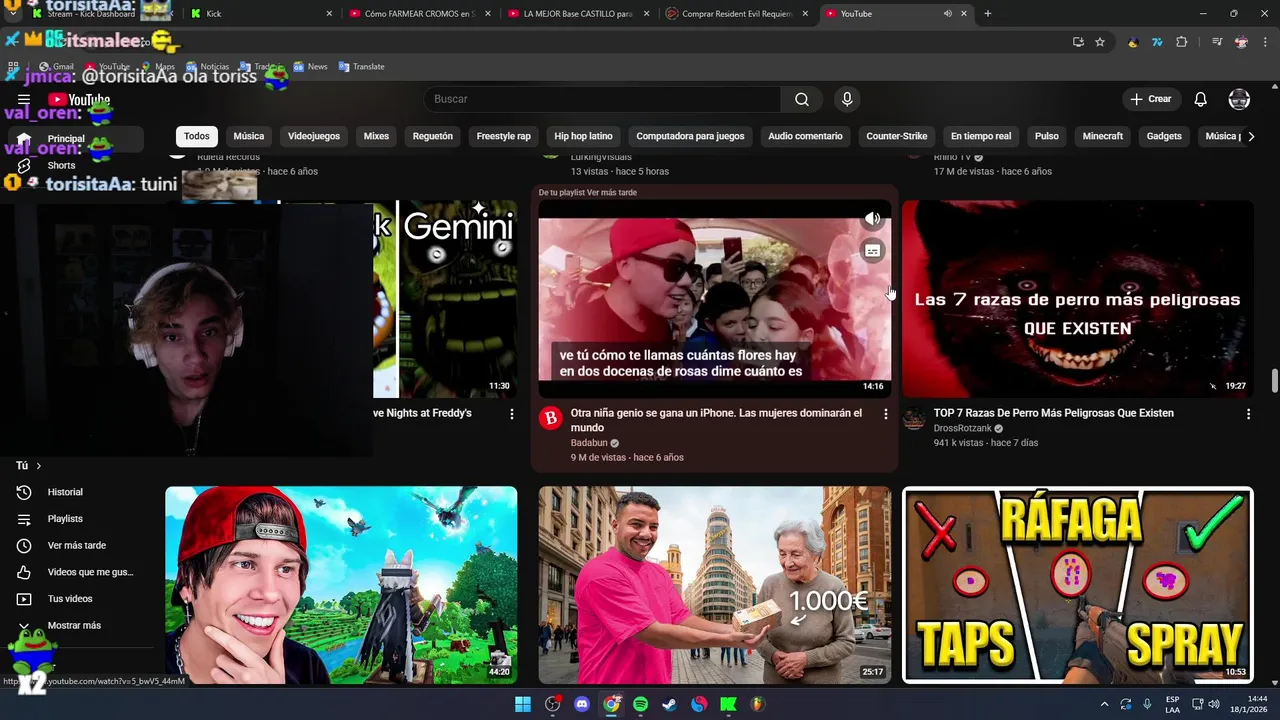Open the Badabun channel name link
The height and width of the screenshot is (720, 1280).
[588, 443]
